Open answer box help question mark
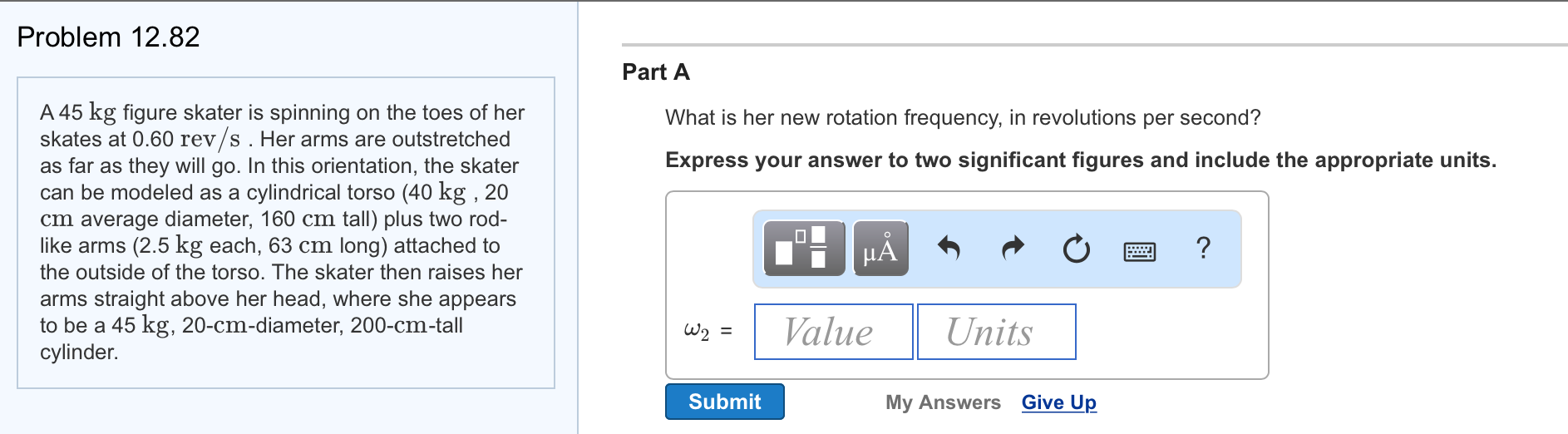This screenshot has height=434, width=1568. pyautogui.click(x=1203, y=248)
